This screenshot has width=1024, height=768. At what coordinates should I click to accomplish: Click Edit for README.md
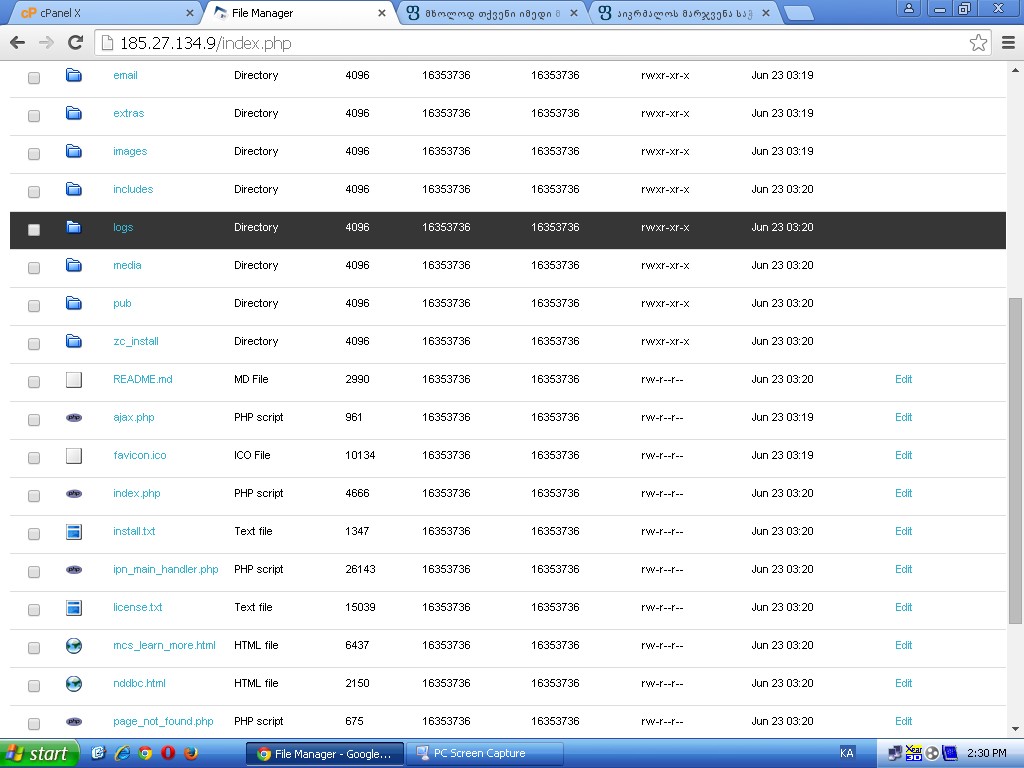point(903,379)
